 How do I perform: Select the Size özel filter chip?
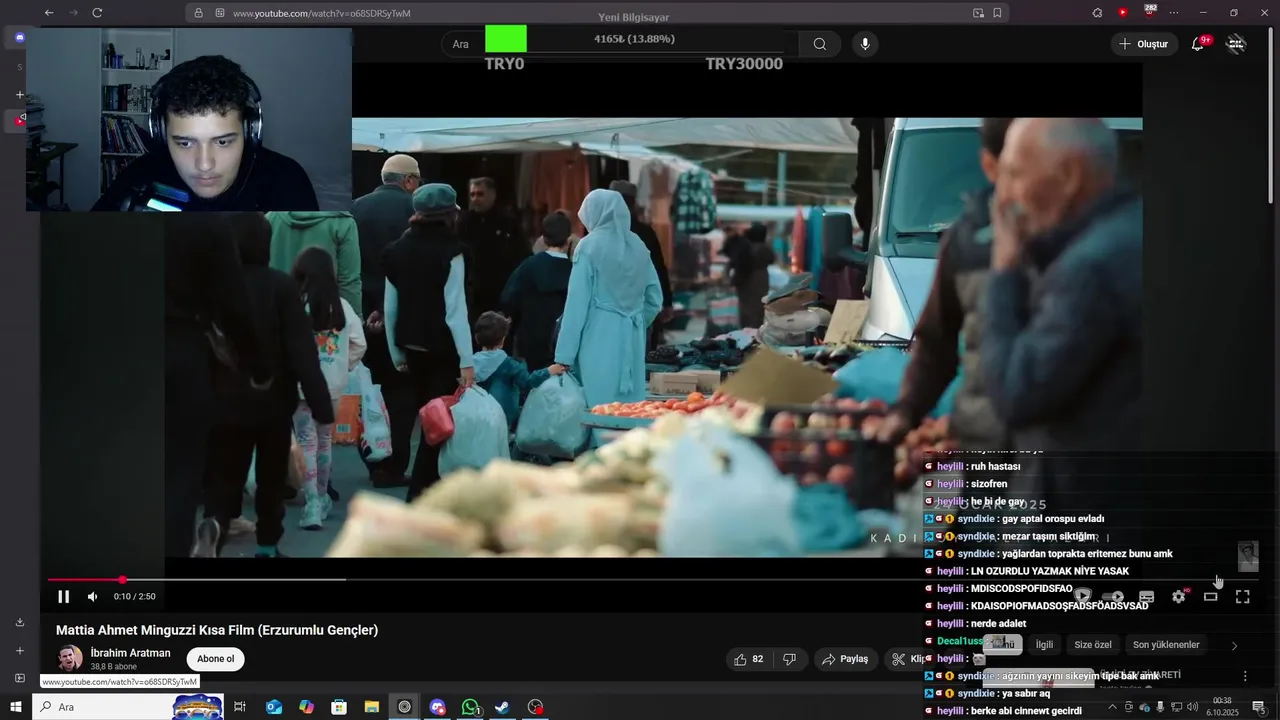[1093, 645]
